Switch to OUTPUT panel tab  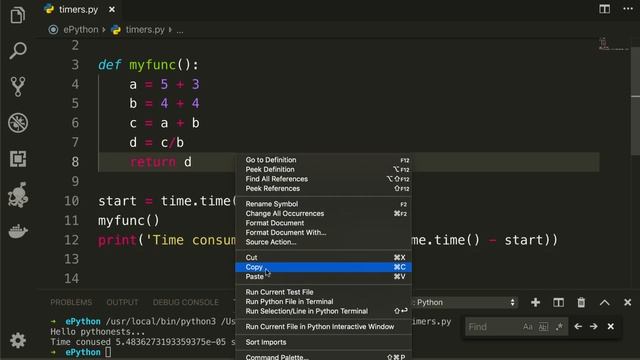pos(122,302)
